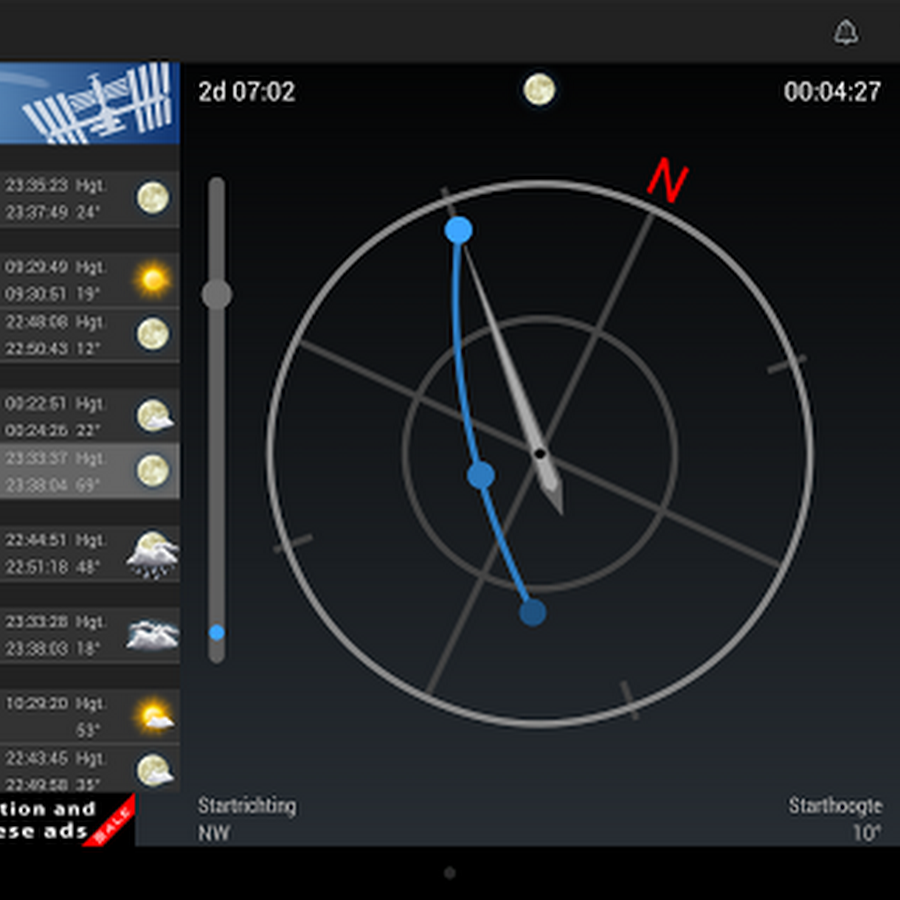Tap the full moon icon on the 23:35:23 pass
Viewport: 900px width, 900px height.
(x=152, y=197)
